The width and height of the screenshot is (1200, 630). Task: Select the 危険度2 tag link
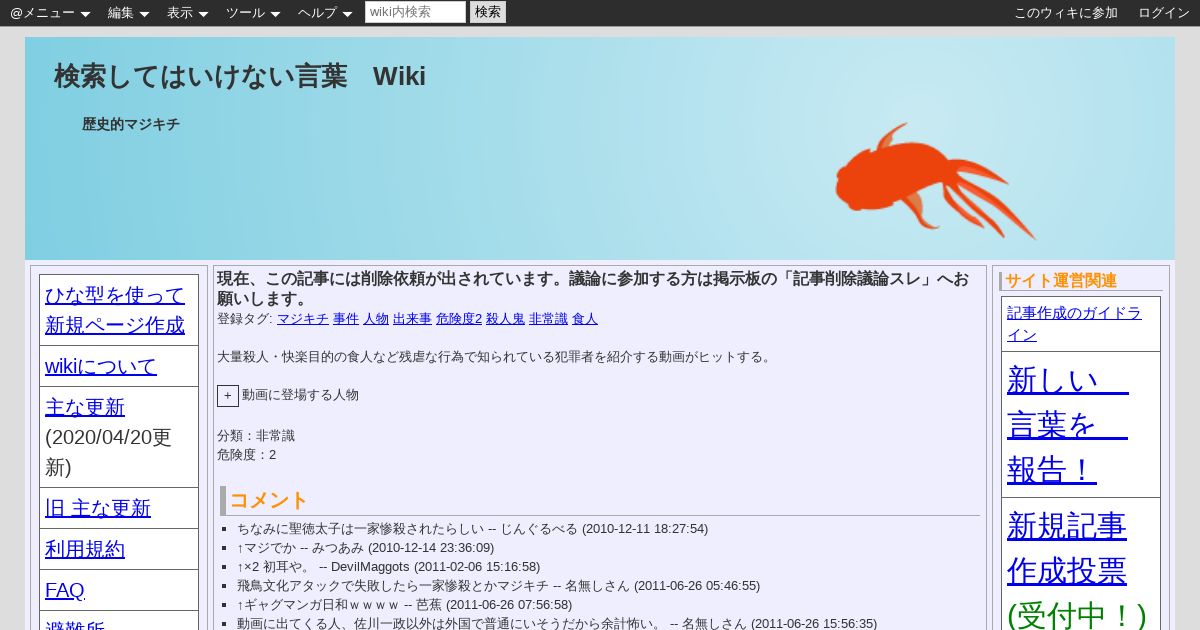click(x=459, y=319)
